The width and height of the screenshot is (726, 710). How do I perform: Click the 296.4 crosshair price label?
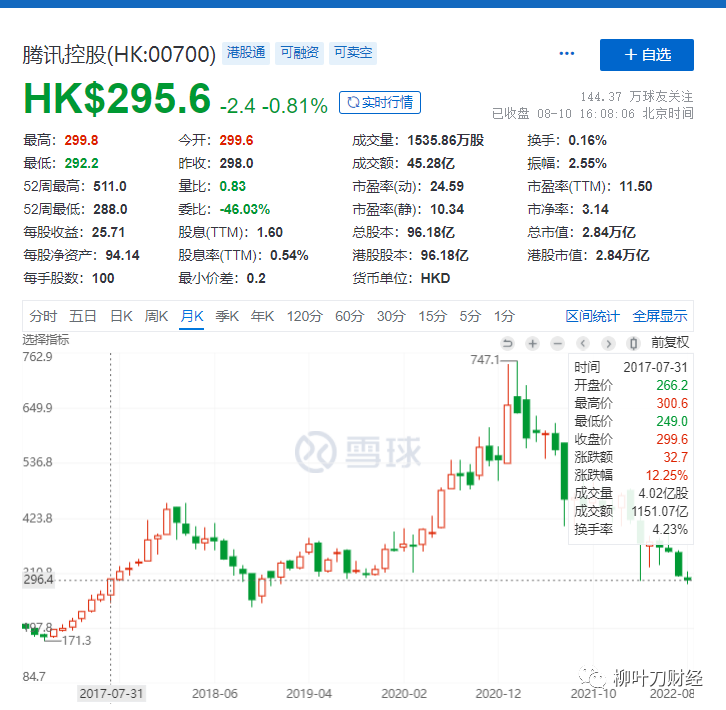pyautogui.click(x=38, y=579)
